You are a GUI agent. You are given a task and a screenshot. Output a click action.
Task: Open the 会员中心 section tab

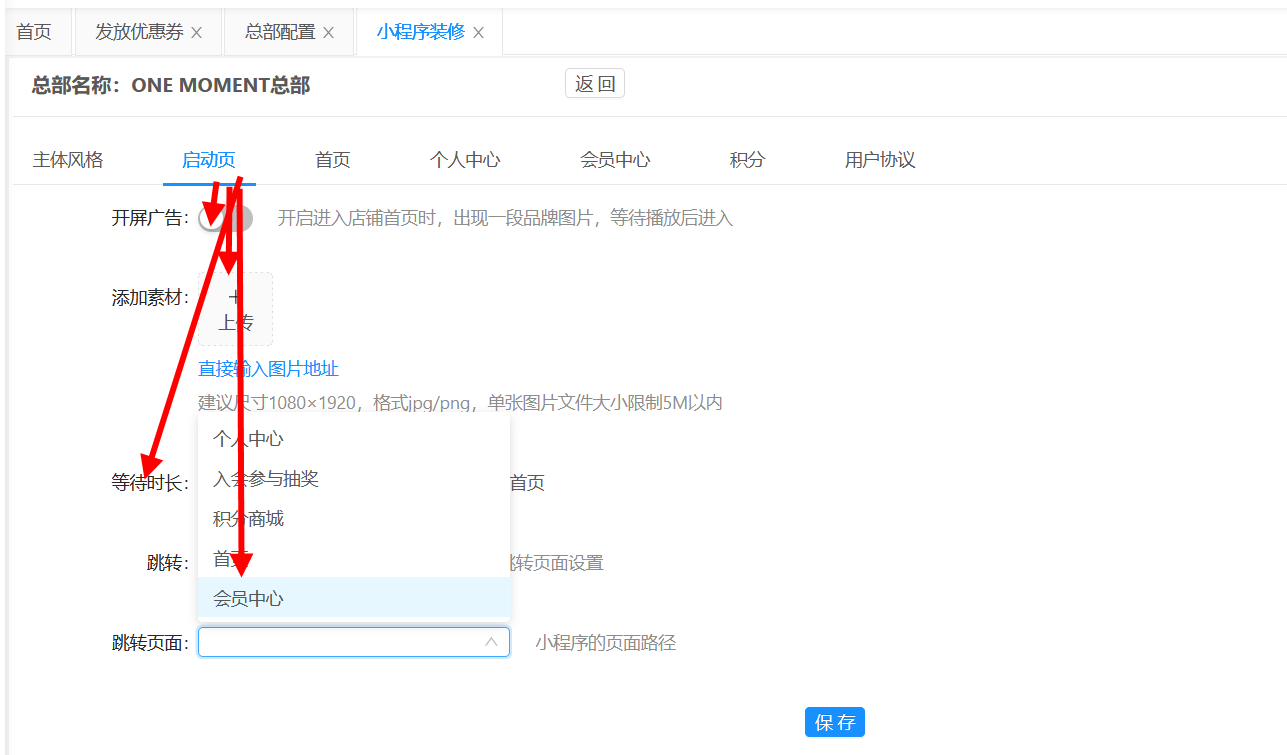click(x=615, y=160)
